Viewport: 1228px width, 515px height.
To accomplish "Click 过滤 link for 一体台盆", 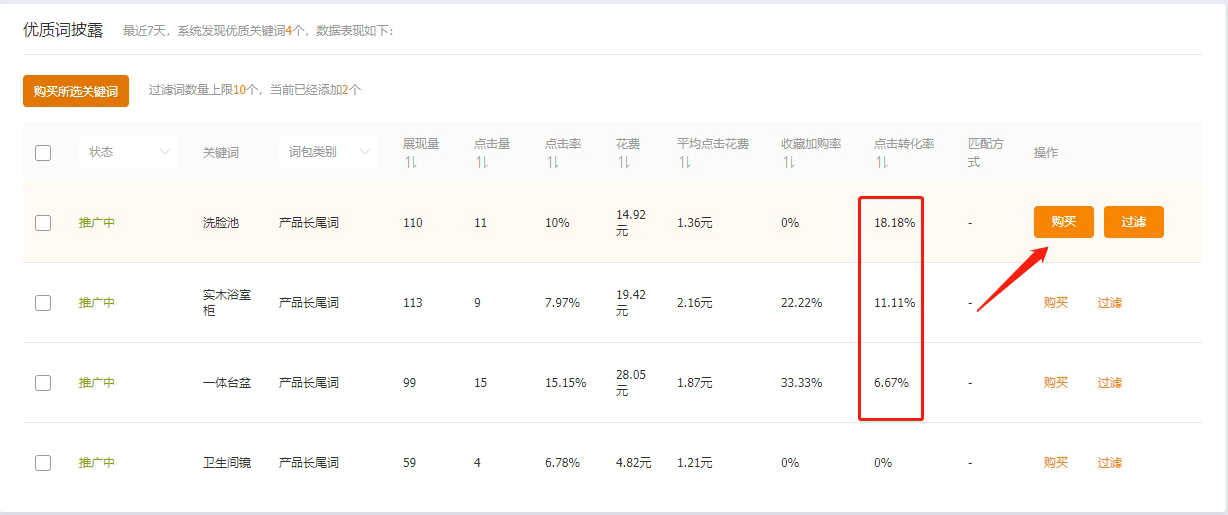I will 1109,383.
